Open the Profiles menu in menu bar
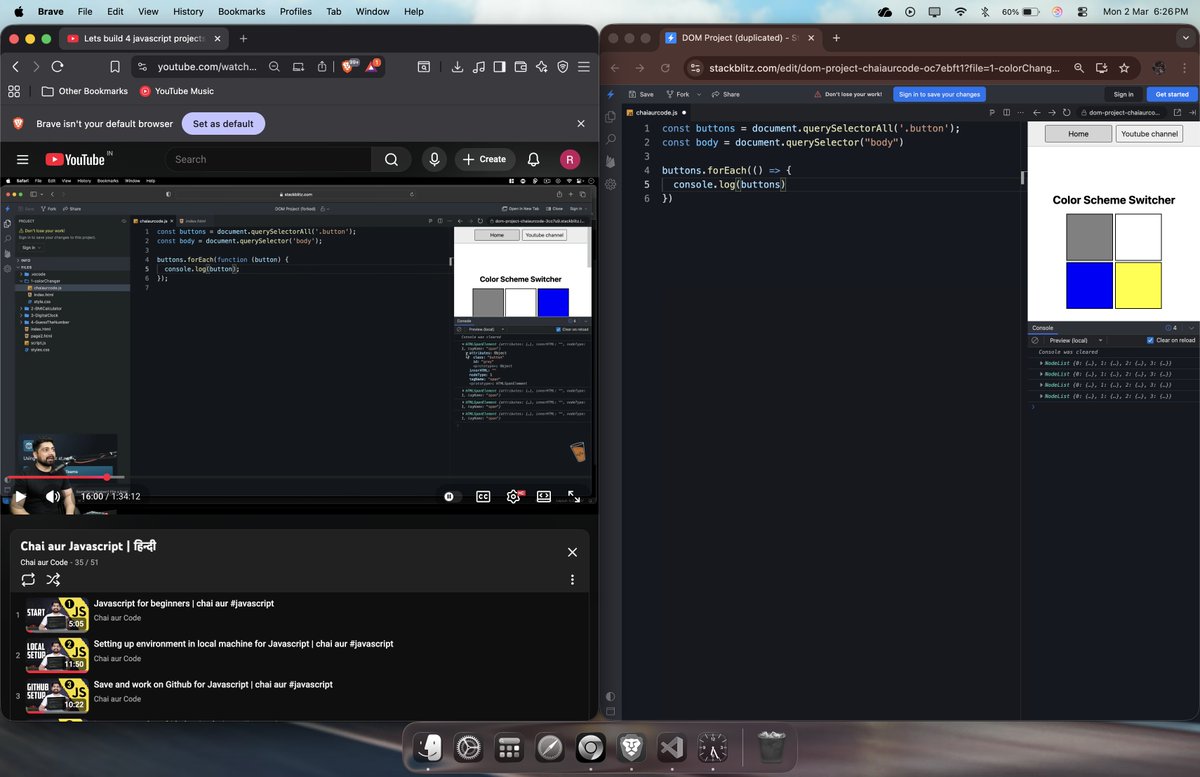The height and width of the screenshot is (777, 1200). pos(295,11)
